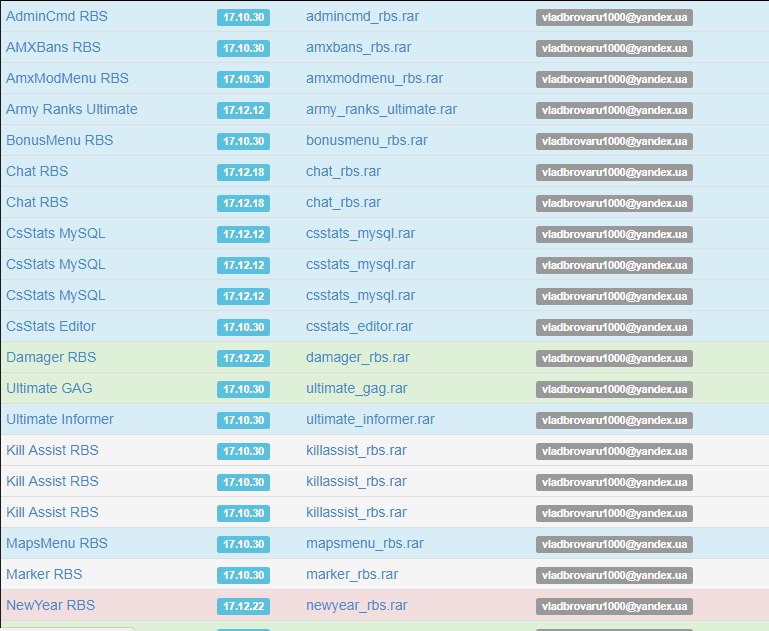Download the mapsmenu_rbs.rar file
The width and height of the screenshot is (769, 631).
[x=365, y=543]
